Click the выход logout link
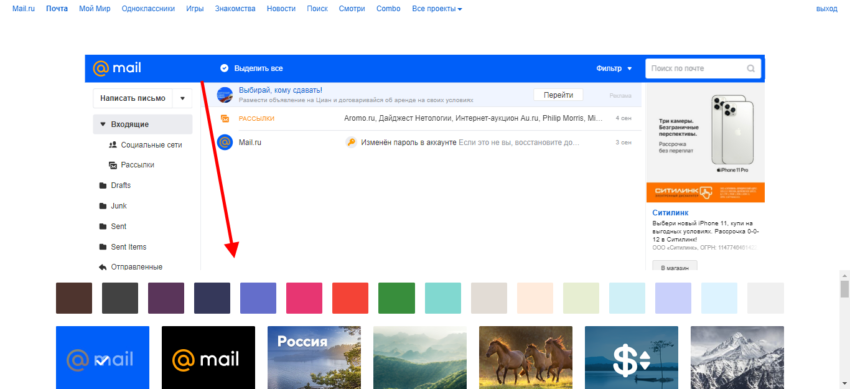This screenshot has height=389, width=850. click(827, 9)
